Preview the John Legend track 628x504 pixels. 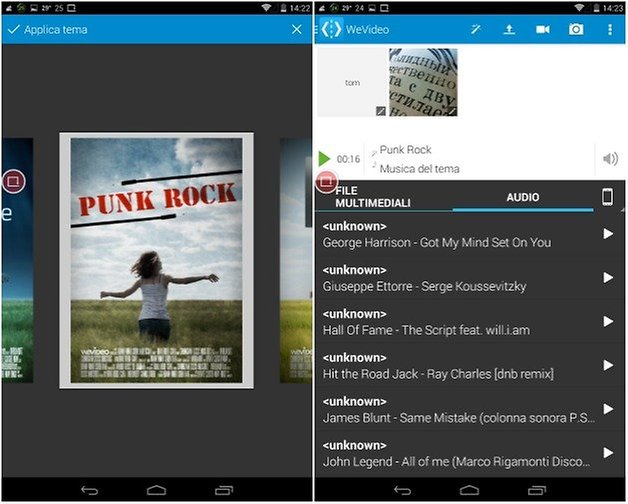608,452
